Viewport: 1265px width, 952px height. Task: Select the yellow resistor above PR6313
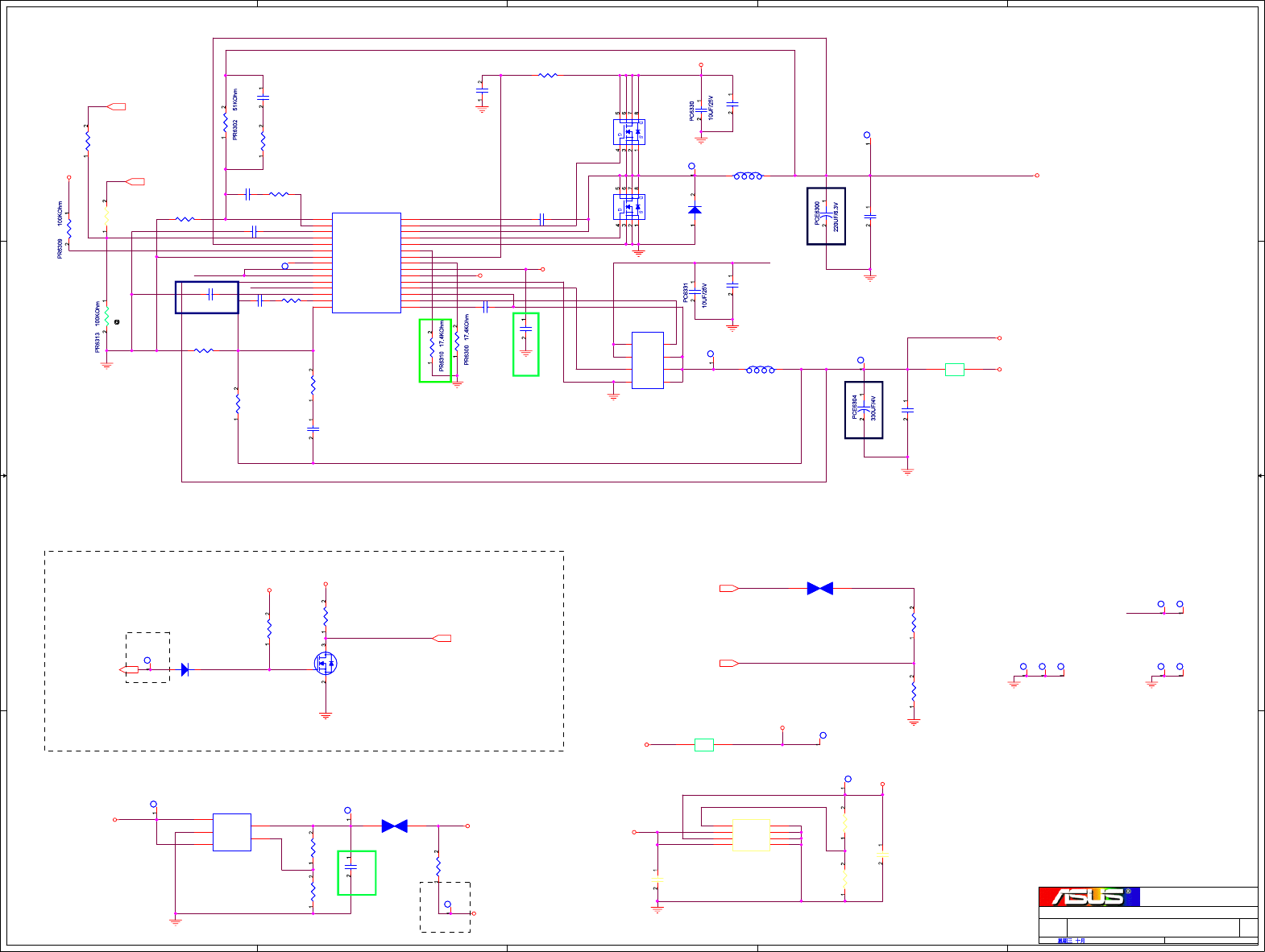tap(106, 216)
